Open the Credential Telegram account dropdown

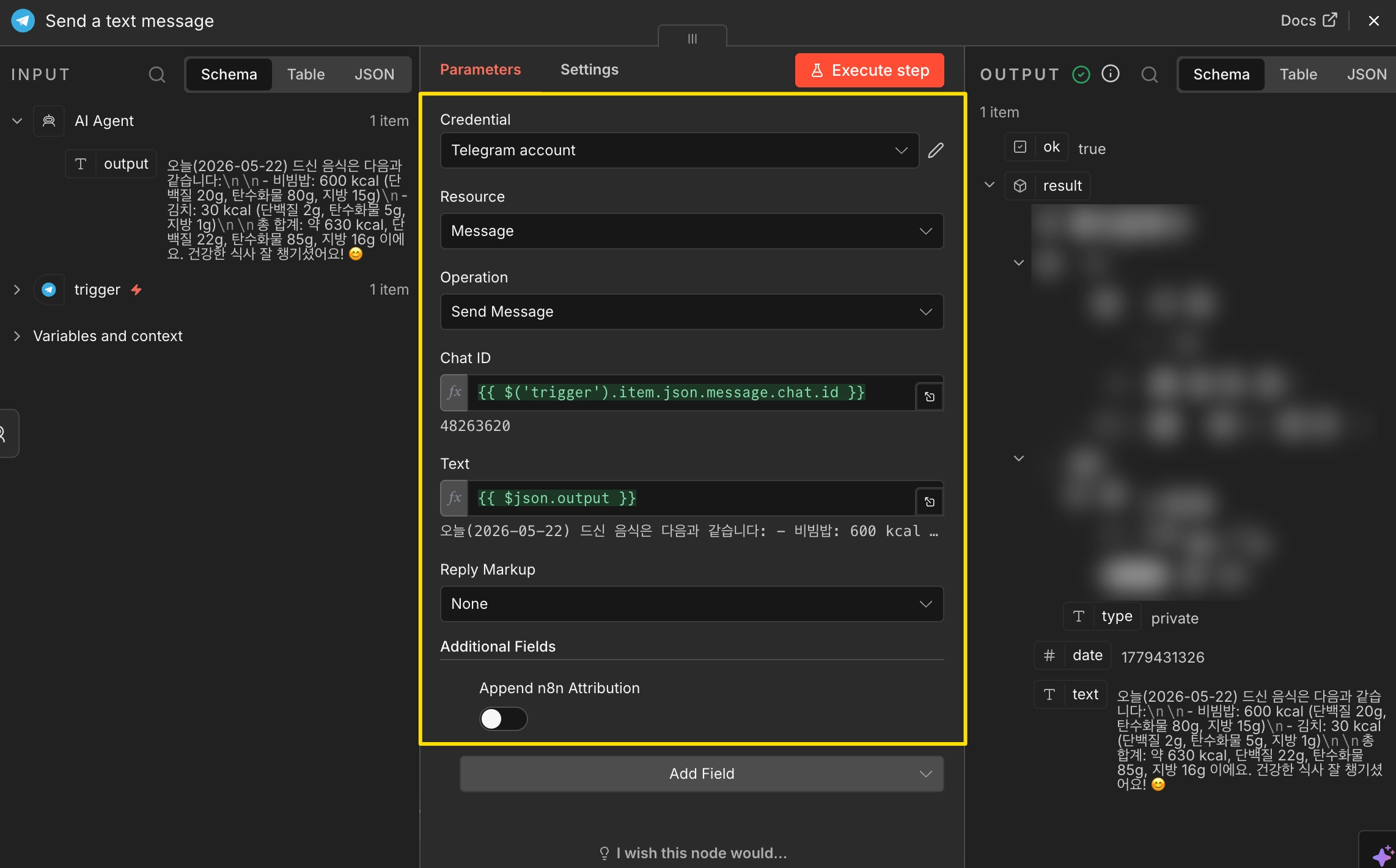(679, 150)
